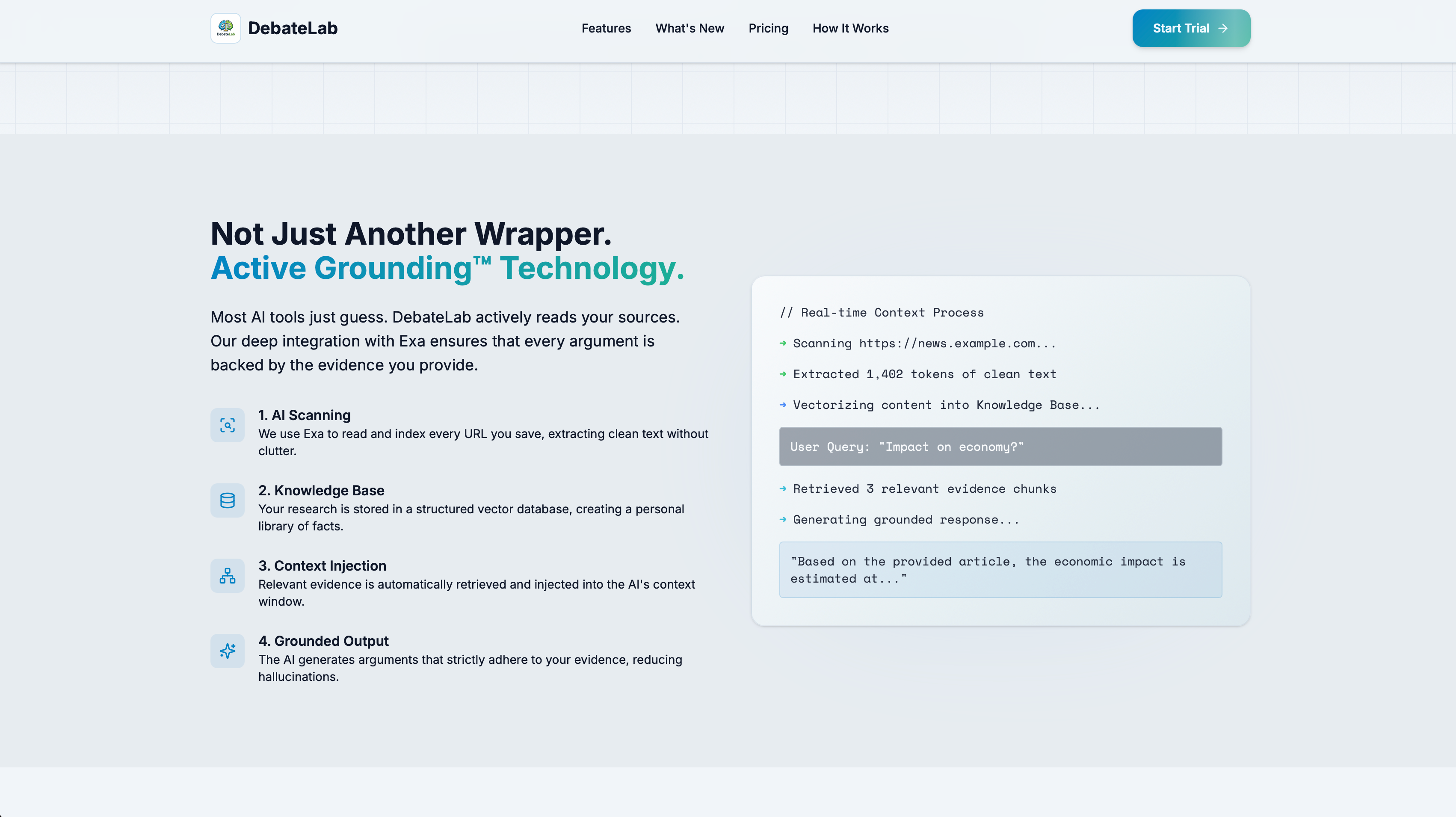
Task: Click the '1. AI Scanning' heading
Action: click(304, 415)
